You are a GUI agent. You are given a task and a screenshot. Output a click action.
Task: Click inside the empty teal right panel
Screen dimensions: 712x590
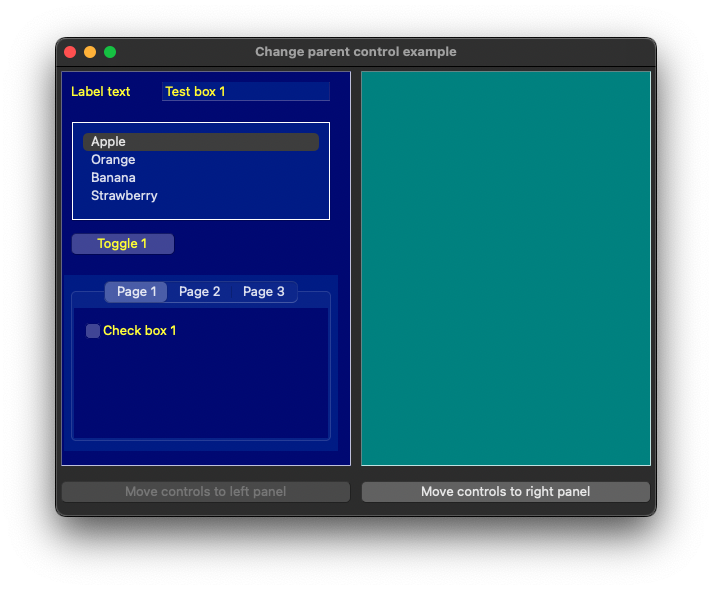tap(505, 268)
